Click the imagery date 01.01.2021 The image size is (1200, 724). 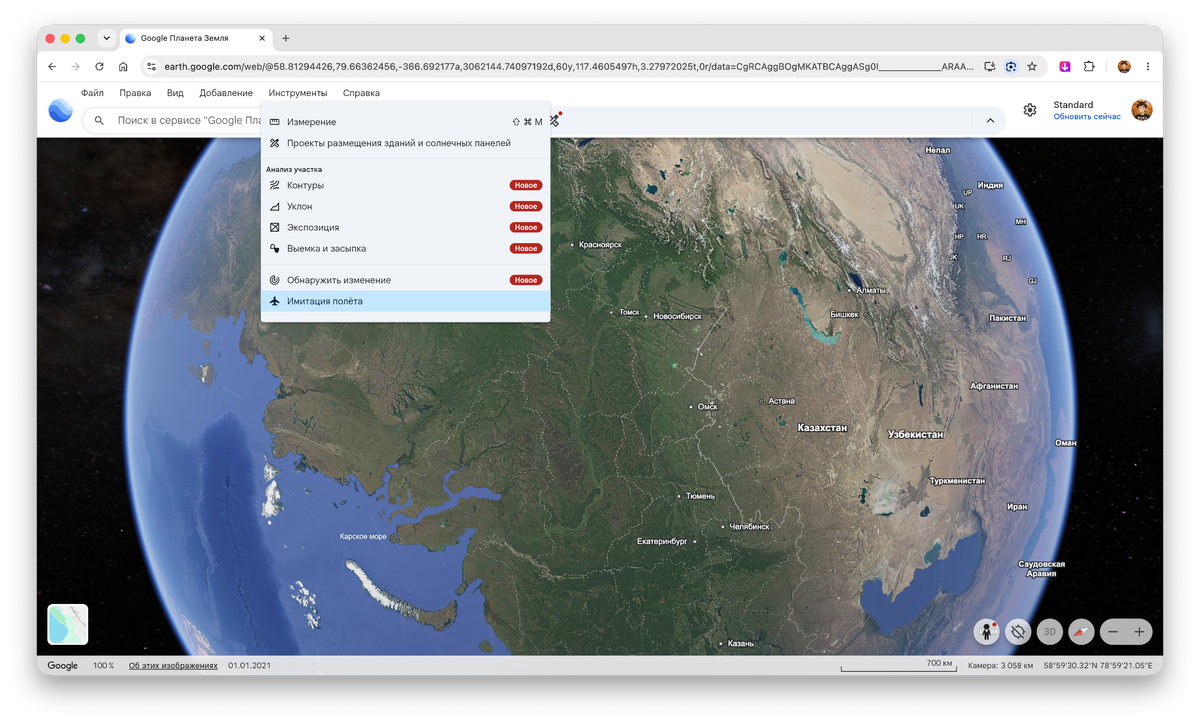pos(249,666)
